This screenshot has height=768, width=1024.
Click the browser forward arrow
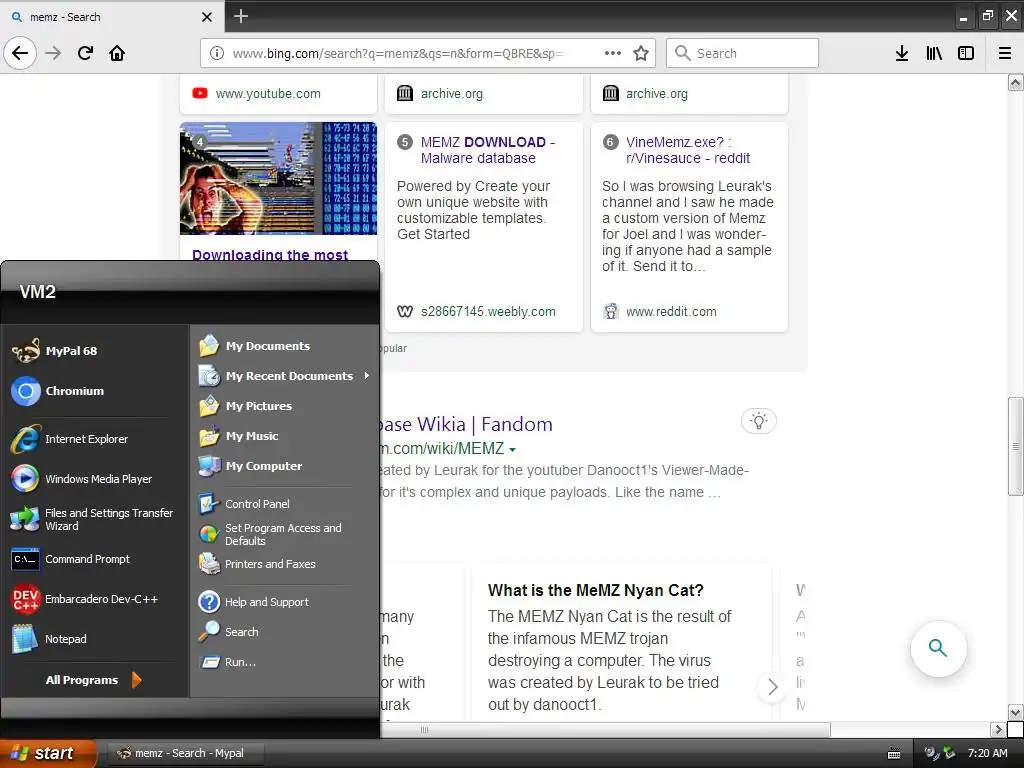pyautogui.click(x=53, y=53)
